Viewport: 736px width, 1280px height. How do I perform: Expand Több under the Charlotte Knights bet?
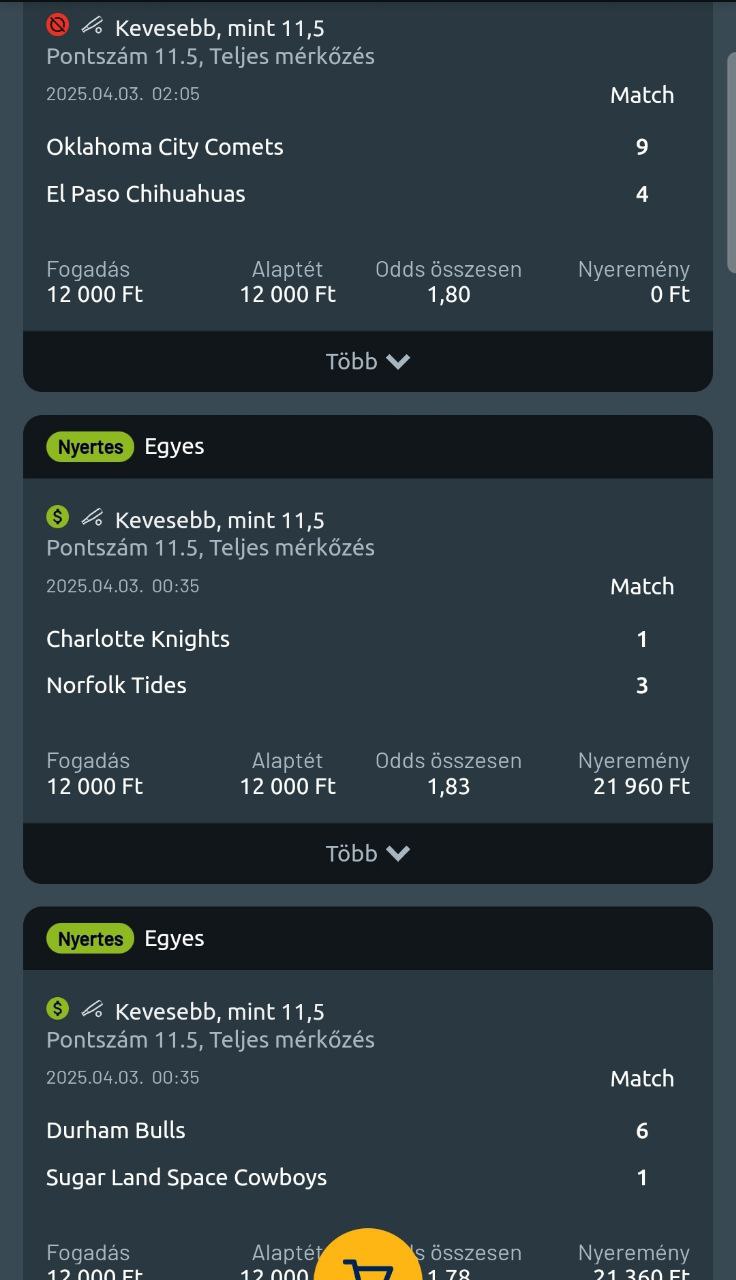[x=367, y=853]
